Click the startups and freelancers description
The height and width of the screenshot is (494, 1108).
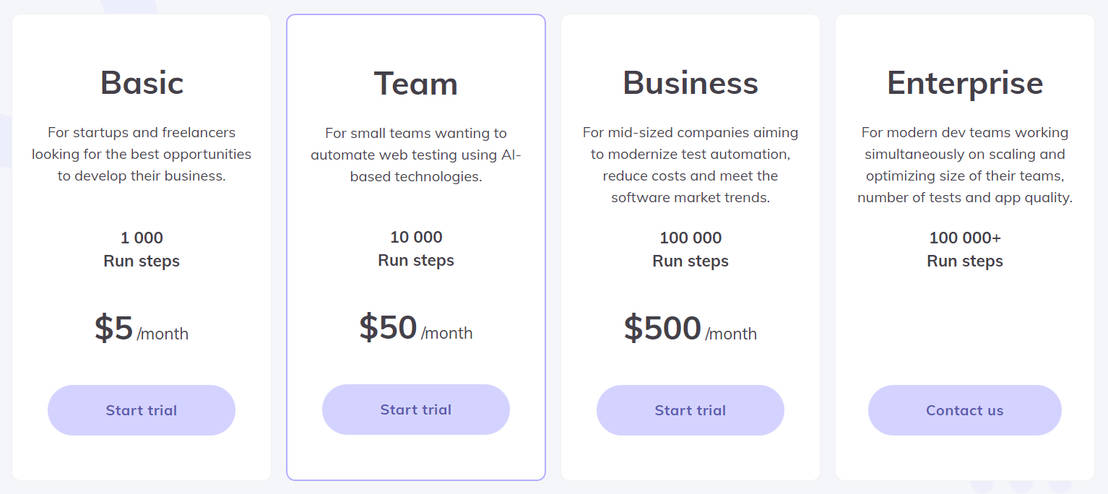[141, 154]
